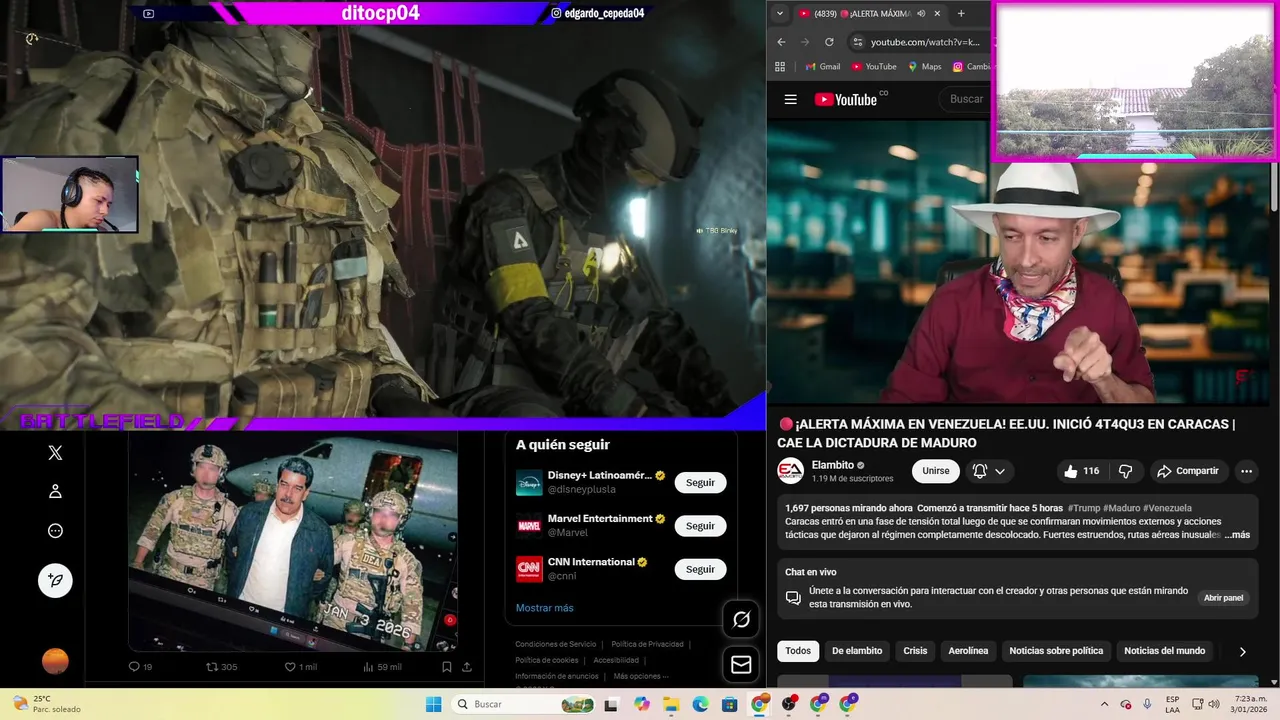
Task: Select the Crisis chip
Action: click(x=915, y=651)
